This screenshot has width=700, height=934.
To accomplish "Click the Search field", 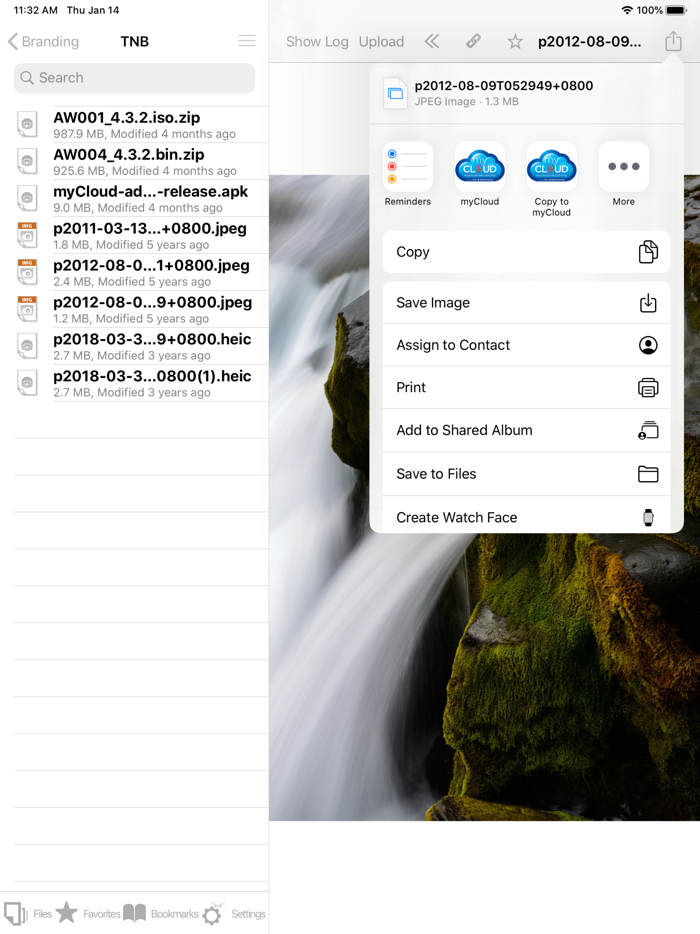I will 135,78.
